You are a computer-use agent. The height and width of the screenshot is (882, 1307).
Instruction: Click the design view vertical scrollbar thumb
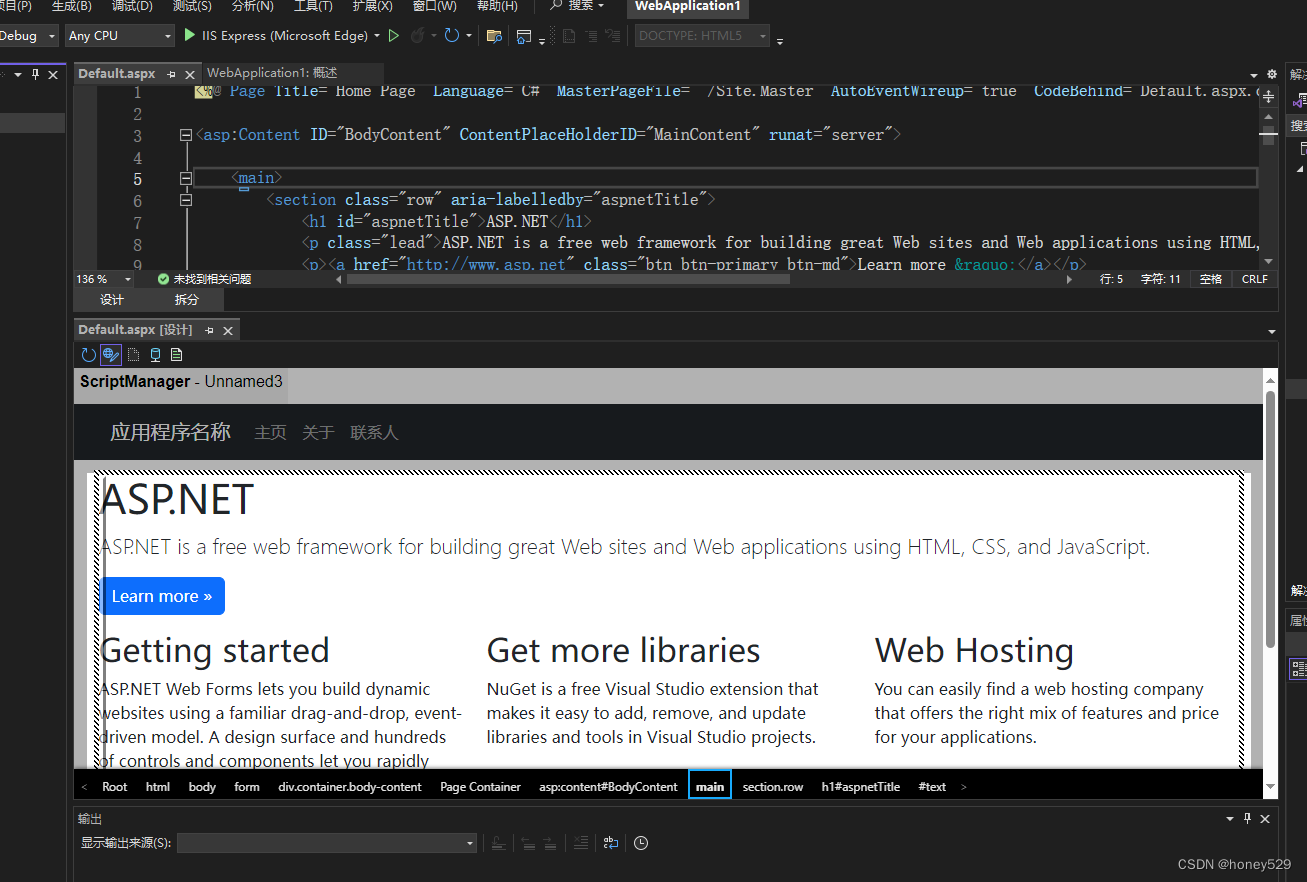[1270, 519]
